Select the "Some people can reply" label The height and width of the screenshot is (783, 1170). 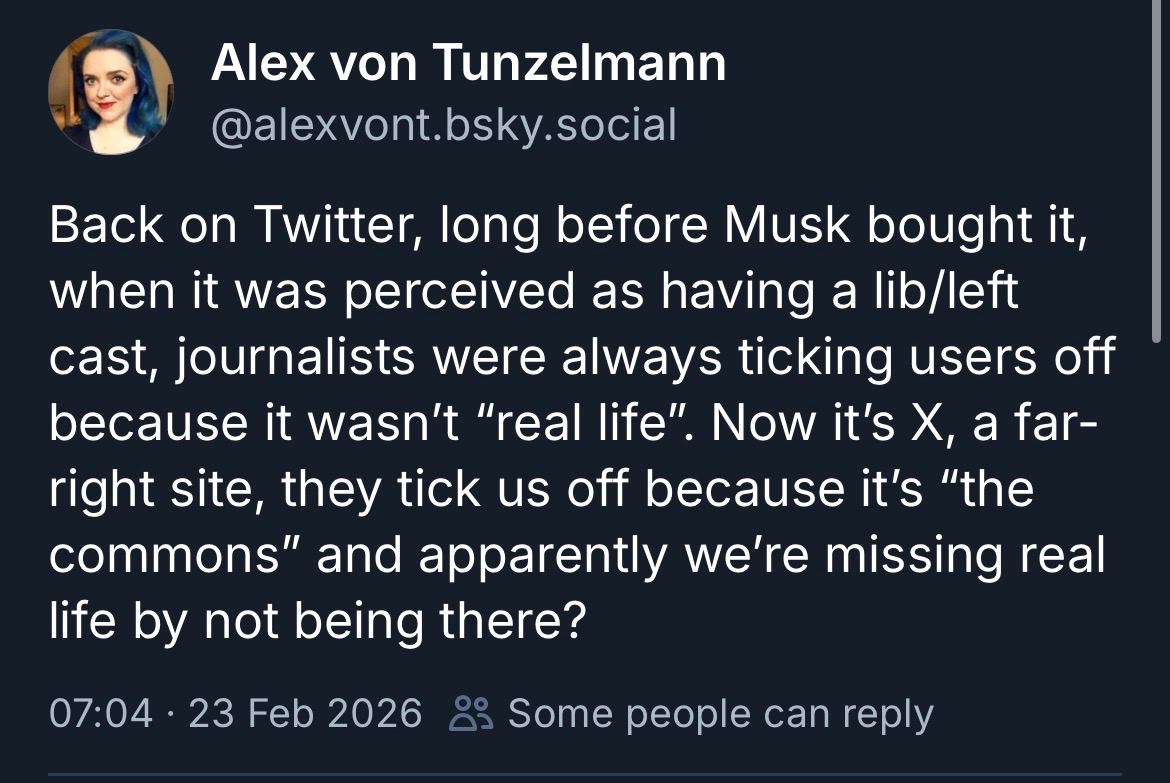click(720, 714)
